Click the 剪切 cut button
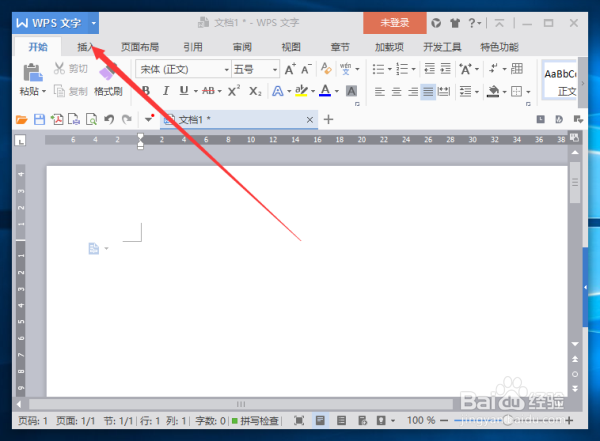The image size is (600, 441). click(70, 69)
